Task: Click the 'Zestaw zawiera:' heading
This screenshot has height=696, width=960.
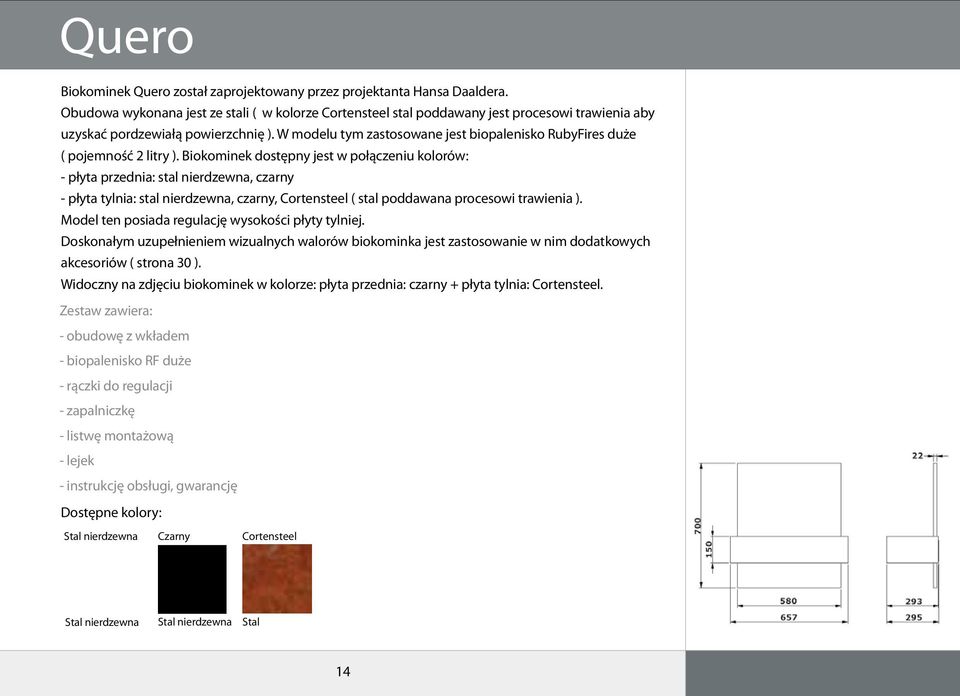Action: click(x=106, y=311)
